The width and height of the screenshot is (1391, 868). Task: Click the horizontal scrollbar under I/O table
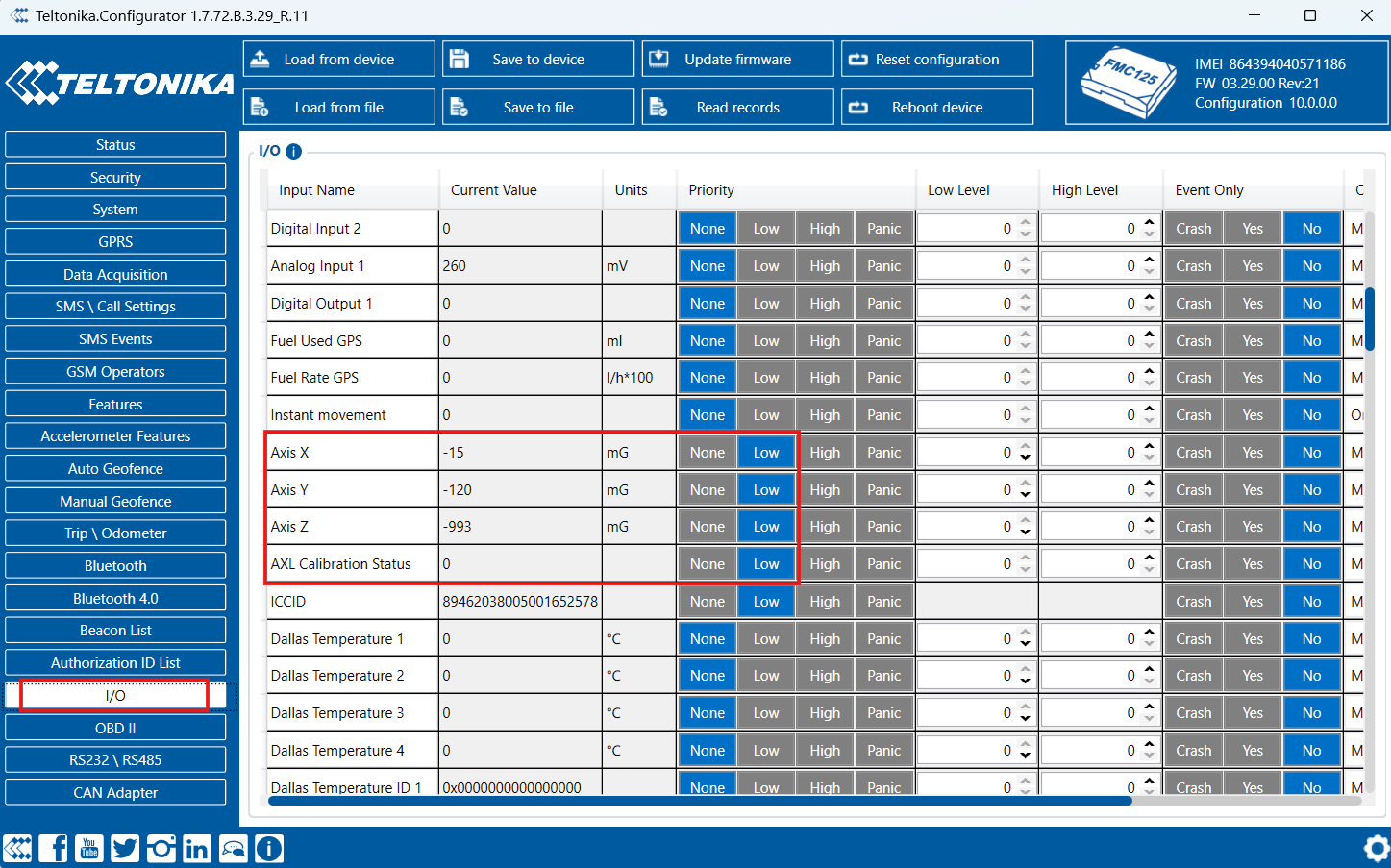pos(700,801)
